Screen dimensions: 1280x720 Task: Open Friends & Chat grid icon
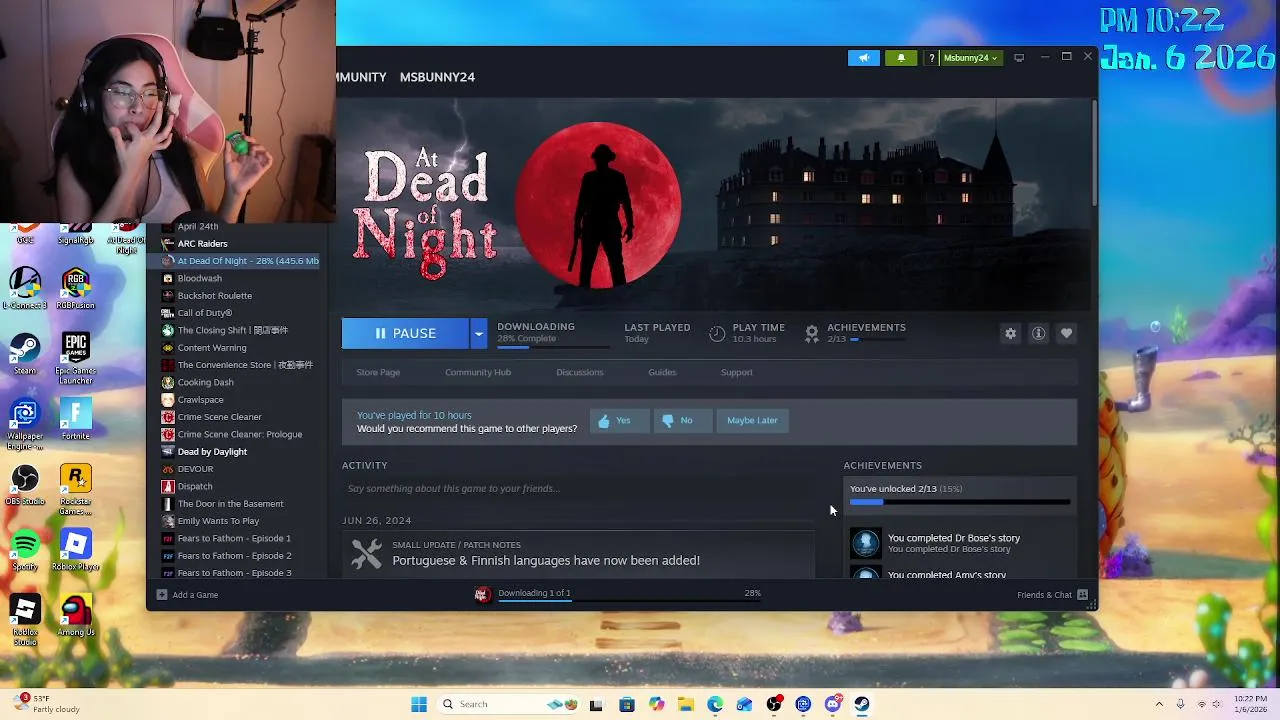[1082, 595]
